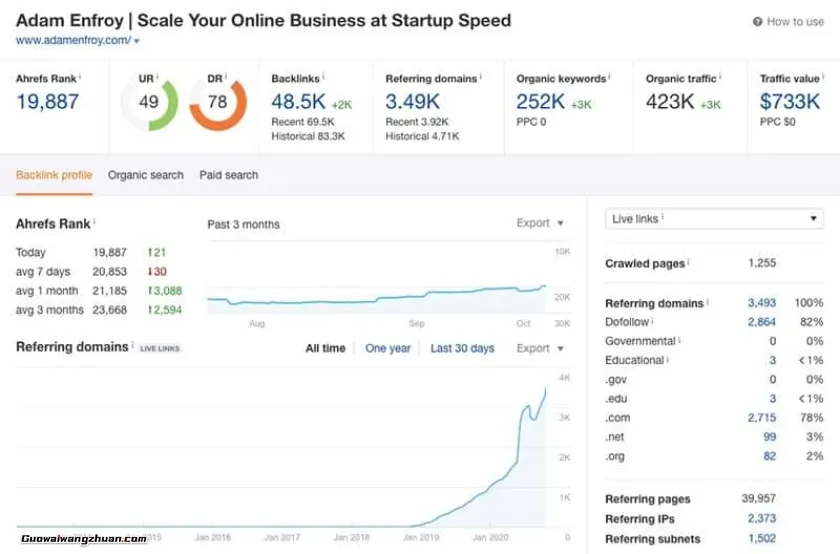Open the www.adamenfroy.com URL link
The height and width of the screenshot is (554, 840).
click(73, 41)
